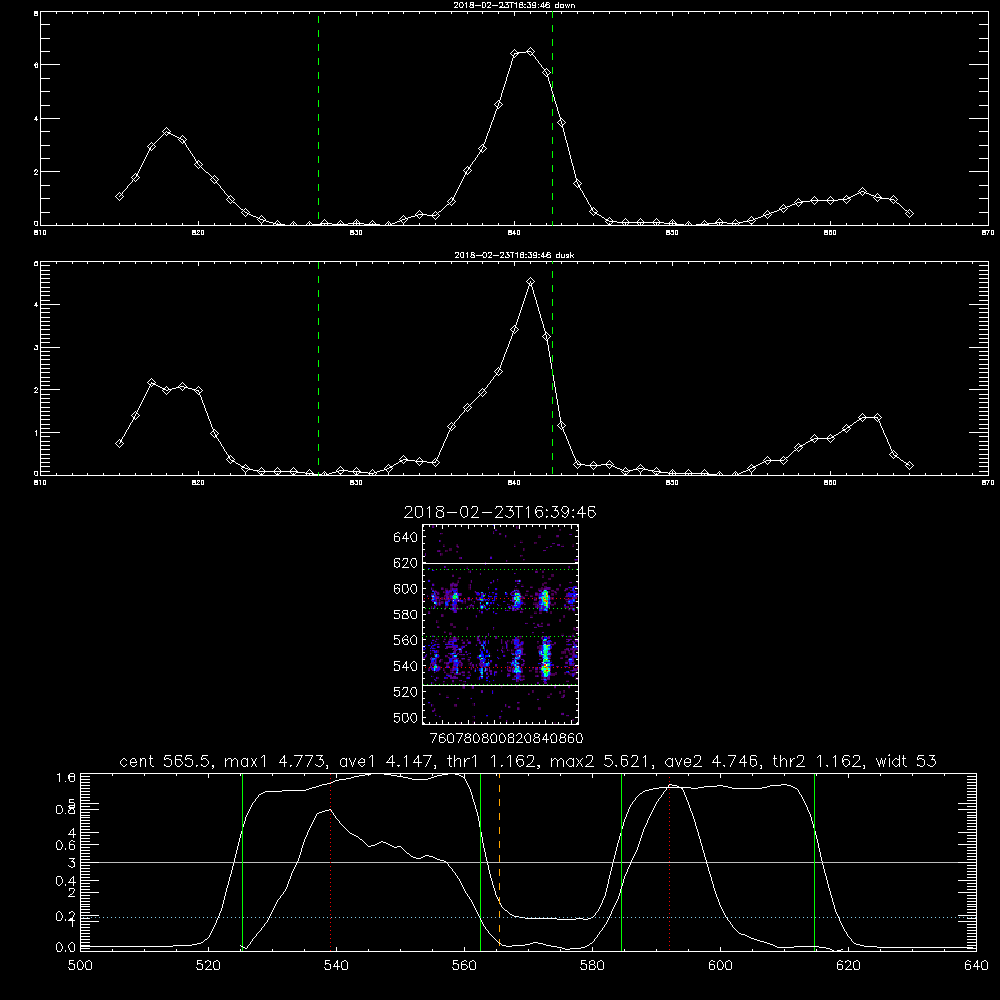
Task: Click the highest peak marker of the dawn curve
Action: [x=531, y=52]
